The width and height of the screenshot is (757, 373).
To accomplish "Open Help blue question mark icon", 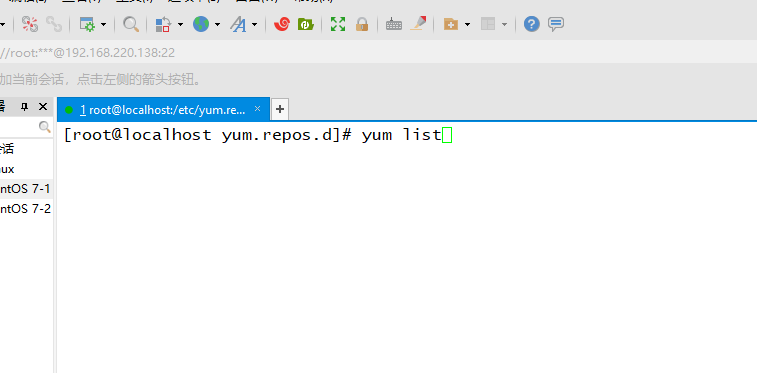I will (532, 24).
